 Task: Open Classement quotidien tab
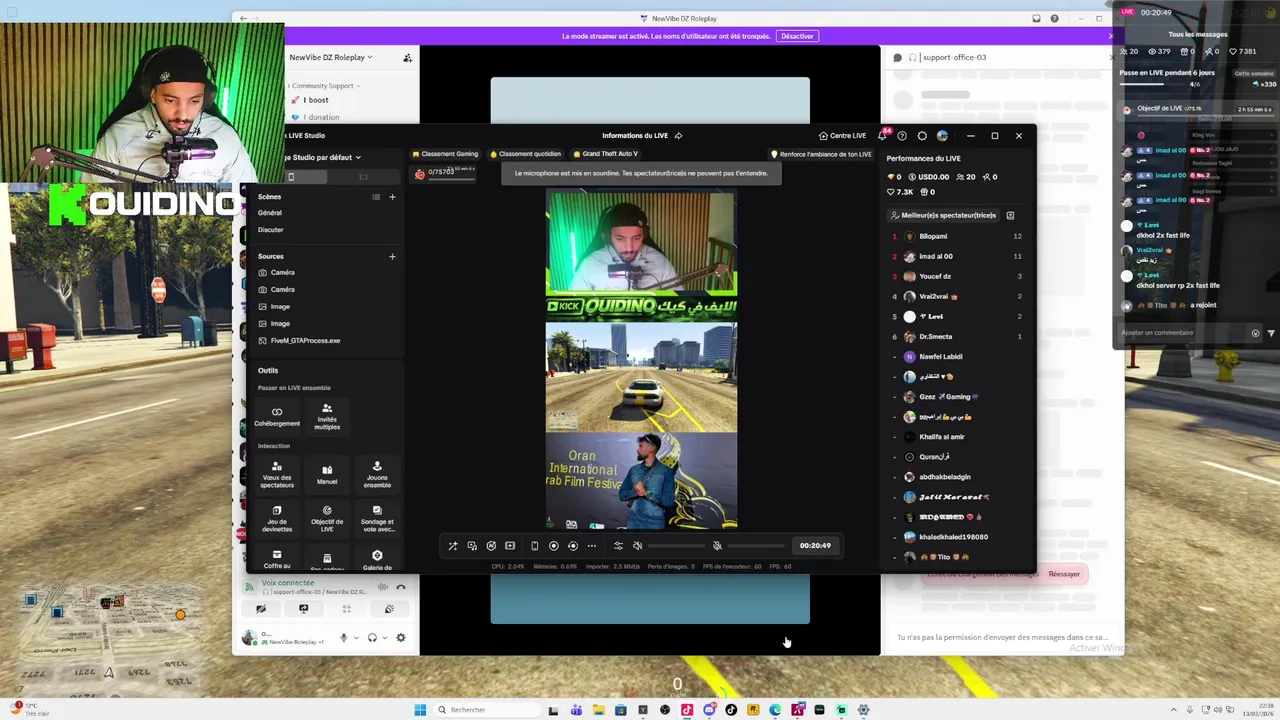coord(526,154)
